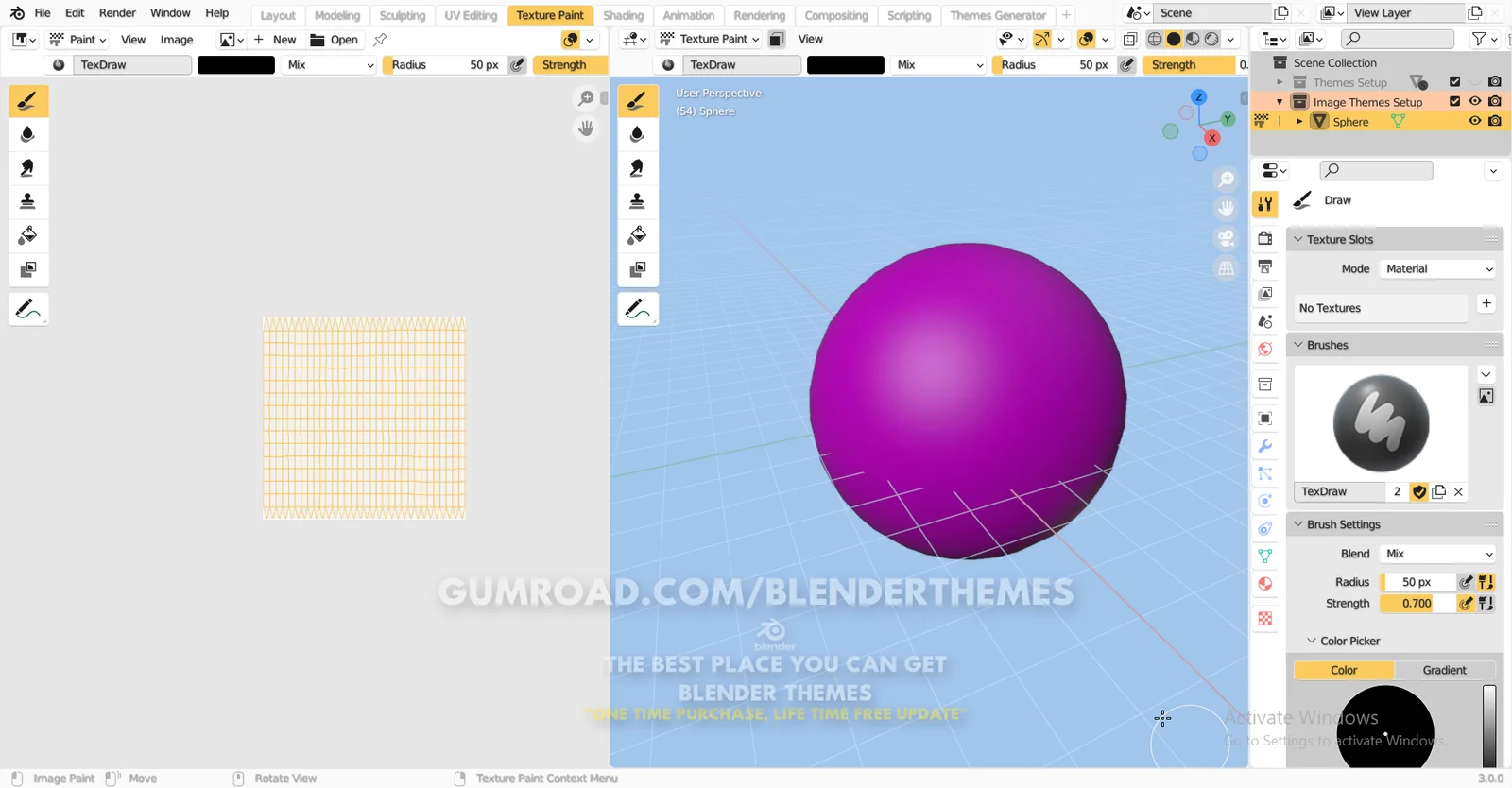Select Draw tool in image editor toolbar
The height and width of the screenshot is (788, 1512).
(28, 101)
